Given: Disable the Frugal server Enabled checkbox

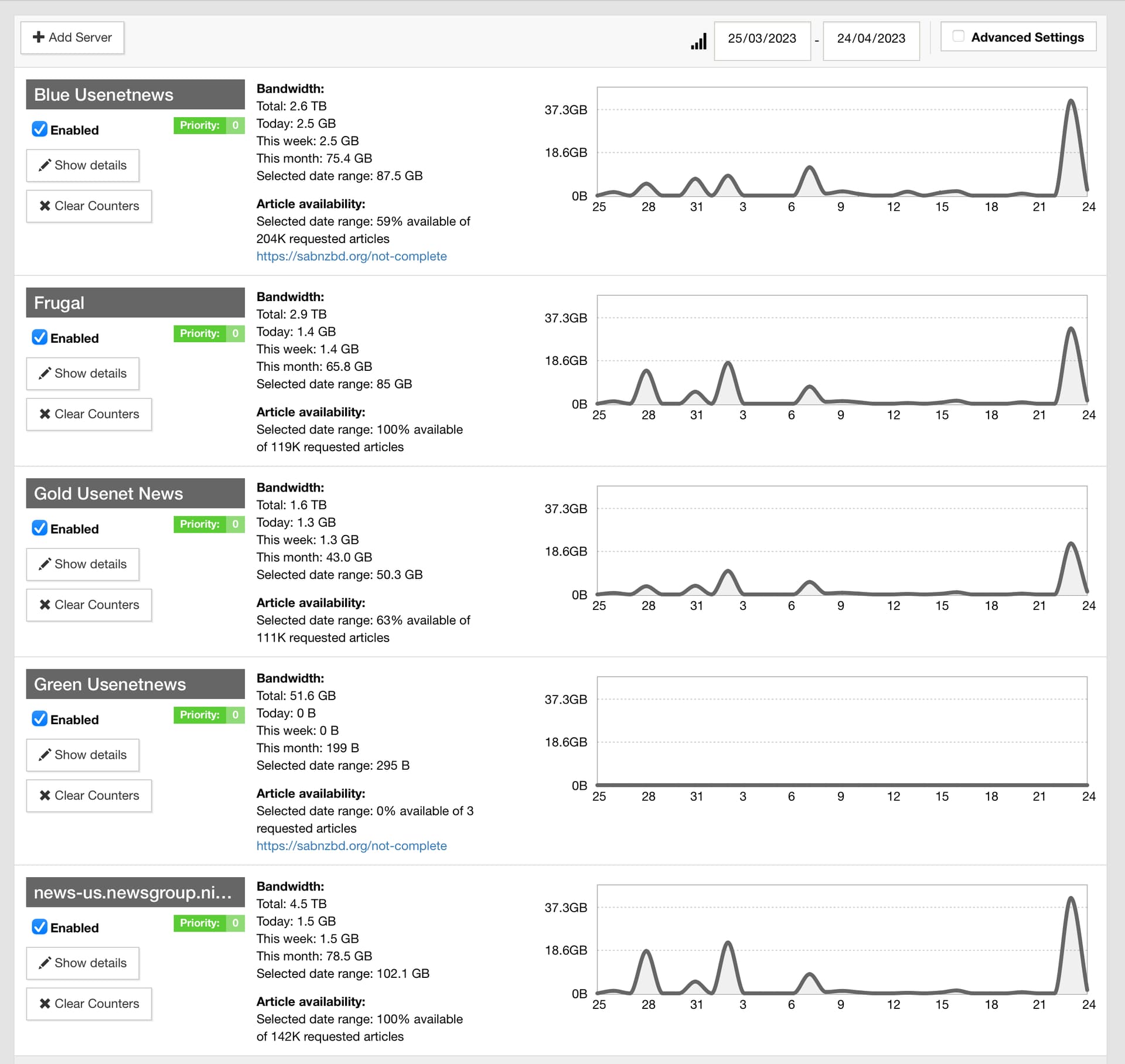Looking at the screenshot, I should point(39,337).
